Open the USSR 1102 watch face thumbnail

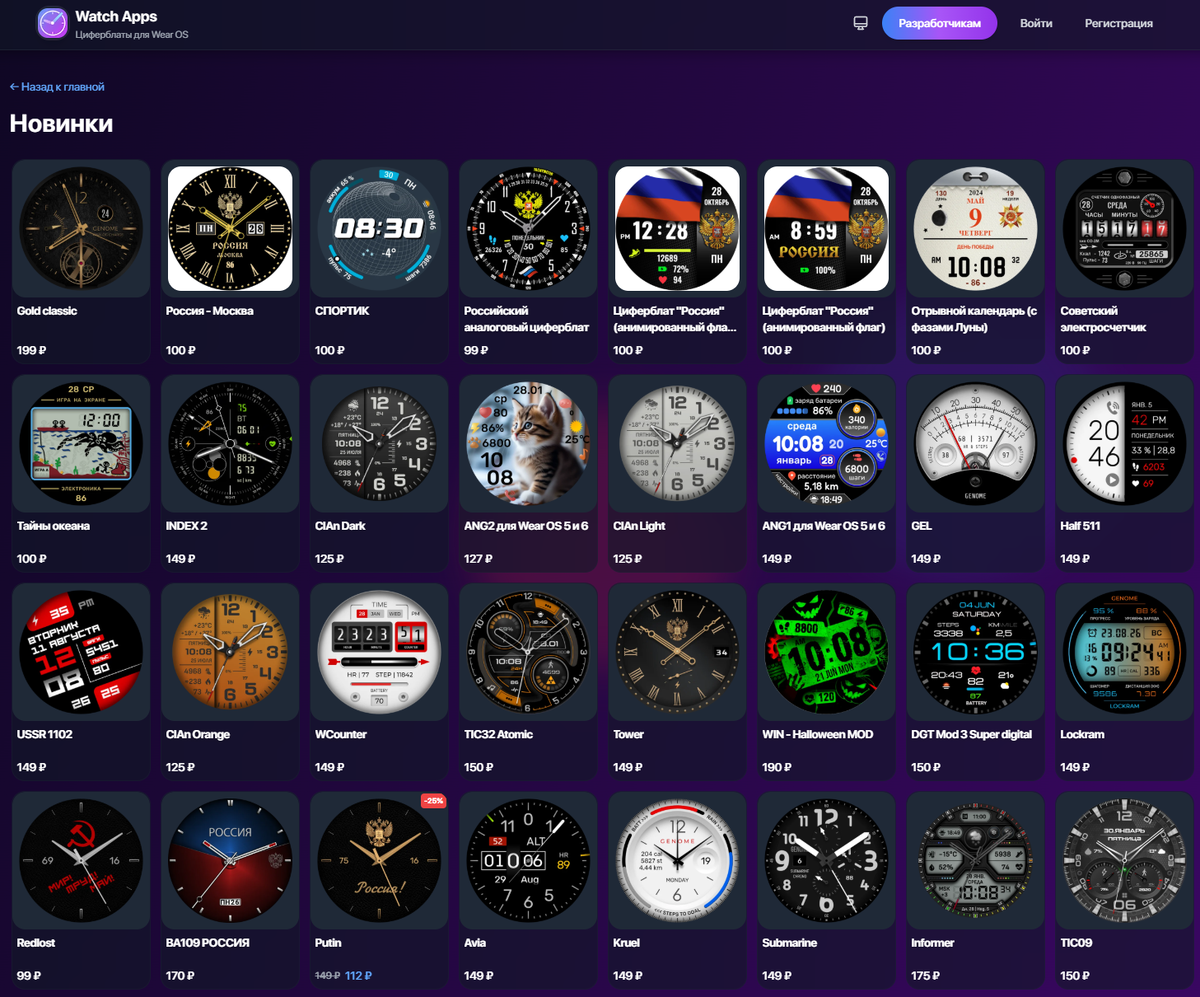point(81,652)
